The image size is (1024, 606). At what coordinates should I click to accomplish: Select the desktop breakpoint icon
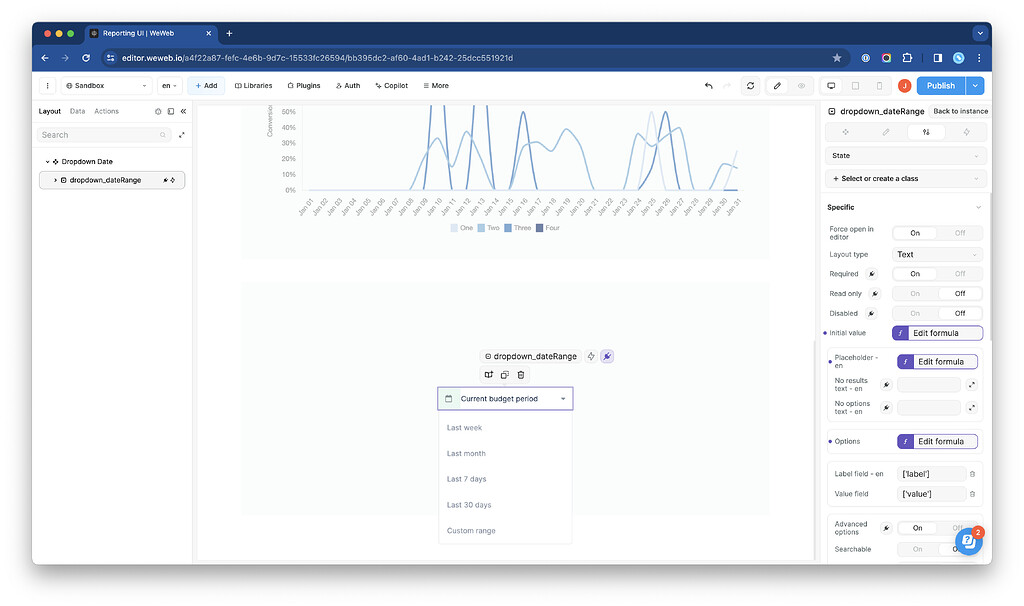(x=831, y=86)
